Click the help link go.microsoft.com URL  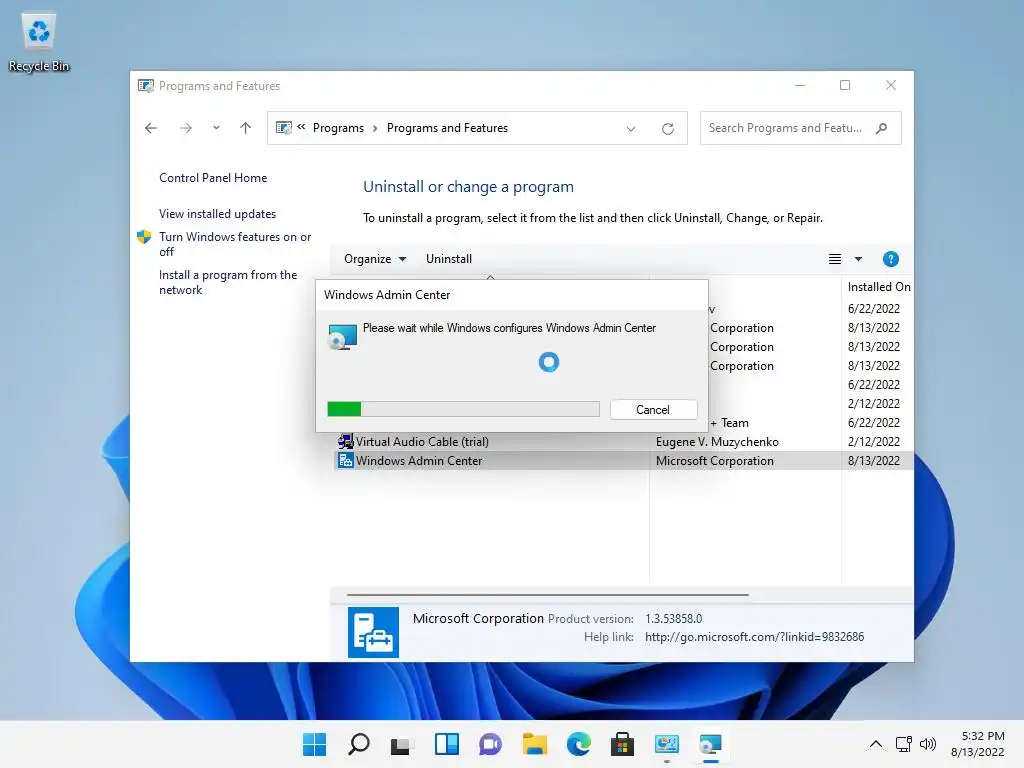click(754, 637)
